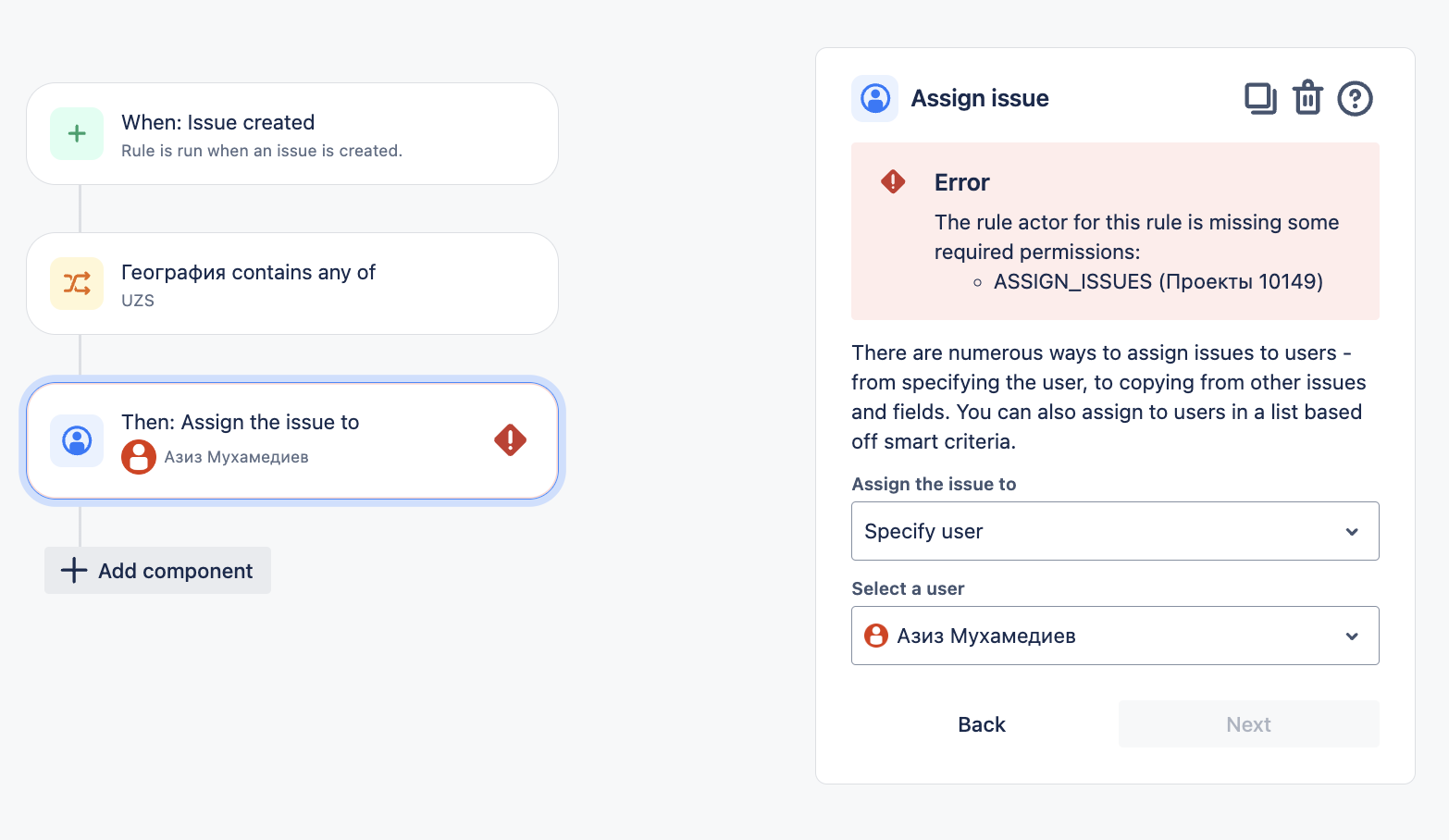Click the red avatar in Then step

[139, 457]
